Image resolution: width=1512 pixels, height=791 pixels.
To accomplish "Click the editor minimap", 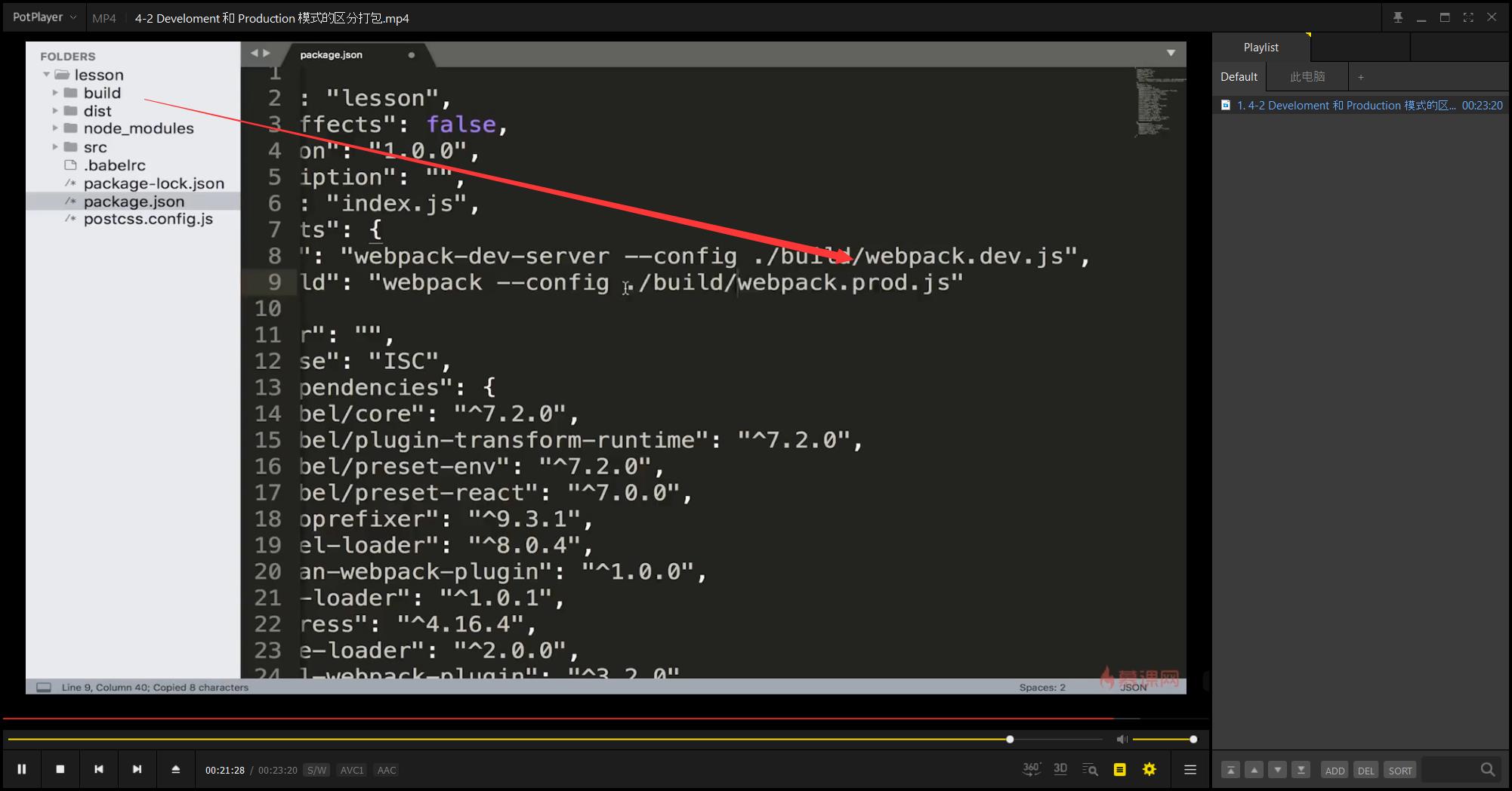I will (x=1159, y=103).
